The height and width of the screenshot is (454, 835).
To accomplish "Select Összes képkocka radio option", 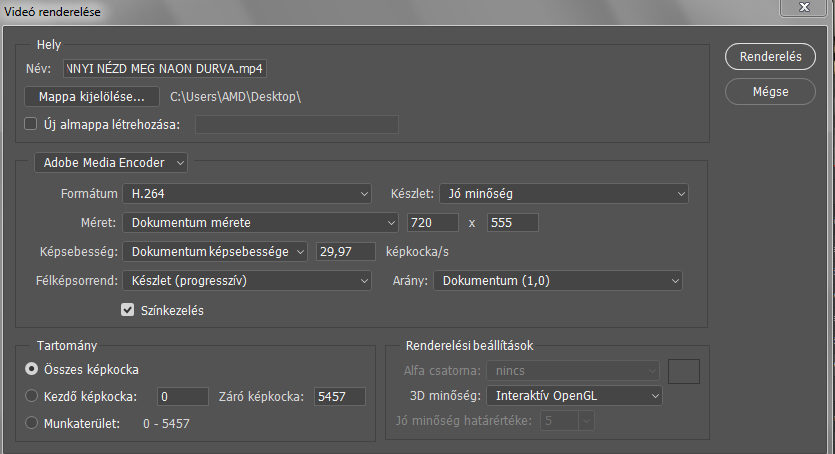I will click(x=31, y=369).
